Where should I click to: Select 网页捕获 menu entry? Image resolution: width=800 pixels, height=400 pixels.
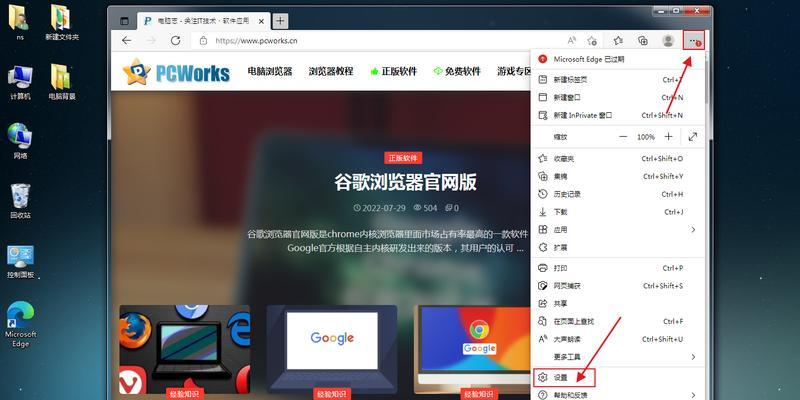617,286
